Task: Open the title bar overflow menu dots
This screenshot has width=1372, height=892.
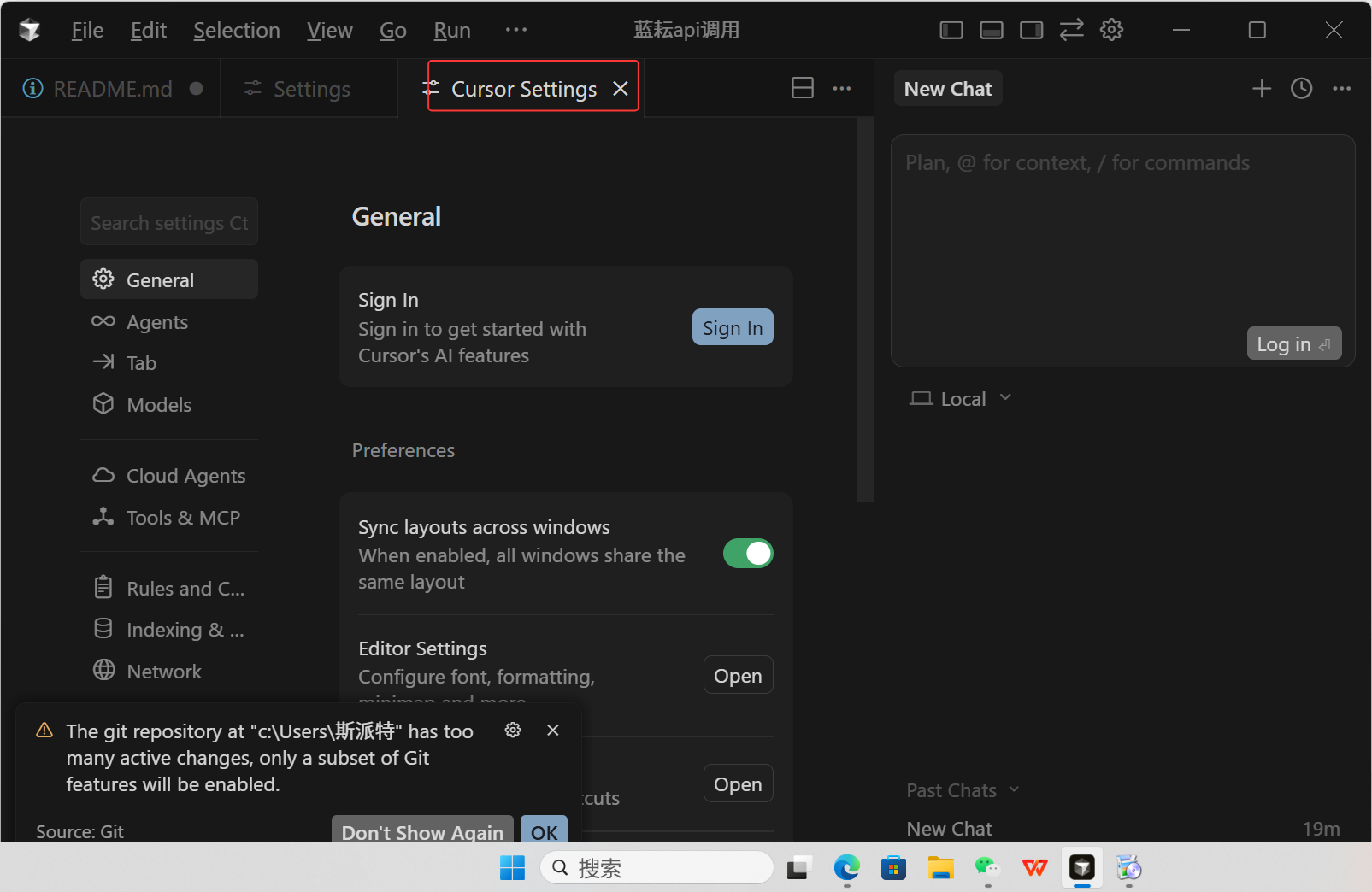Action: (x=516, y=29)
